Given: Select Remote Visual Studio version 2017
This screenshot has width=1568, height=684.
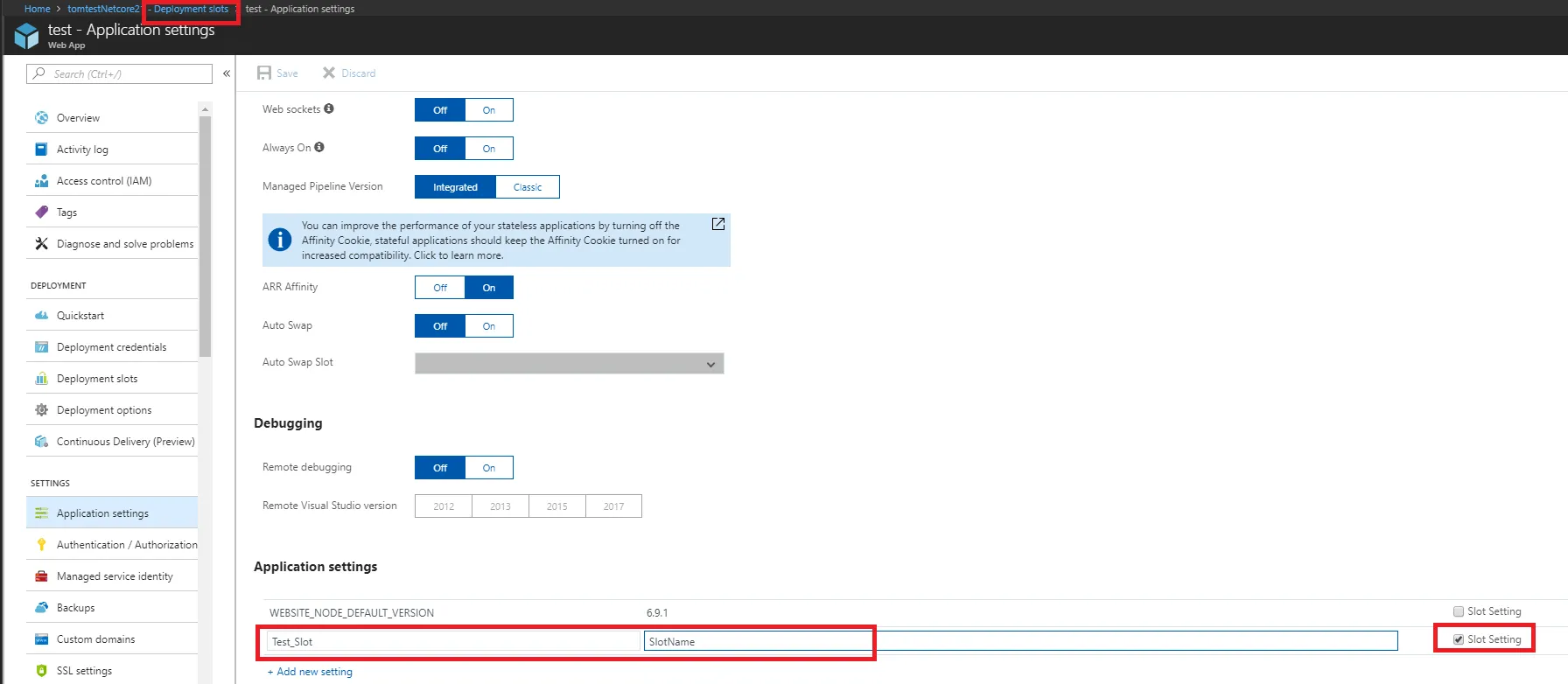Looking at the screenshot, I should [614, 506].
